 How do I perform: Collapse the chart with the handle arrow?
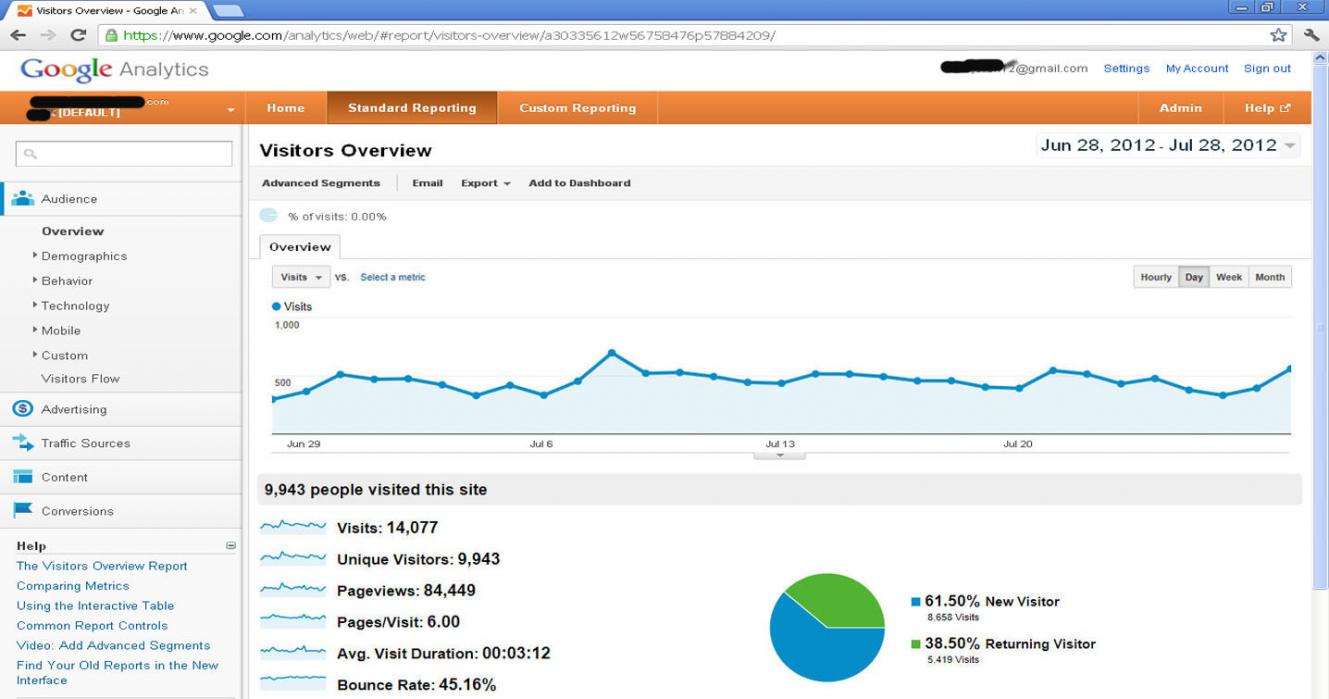(x=779, y=455)
